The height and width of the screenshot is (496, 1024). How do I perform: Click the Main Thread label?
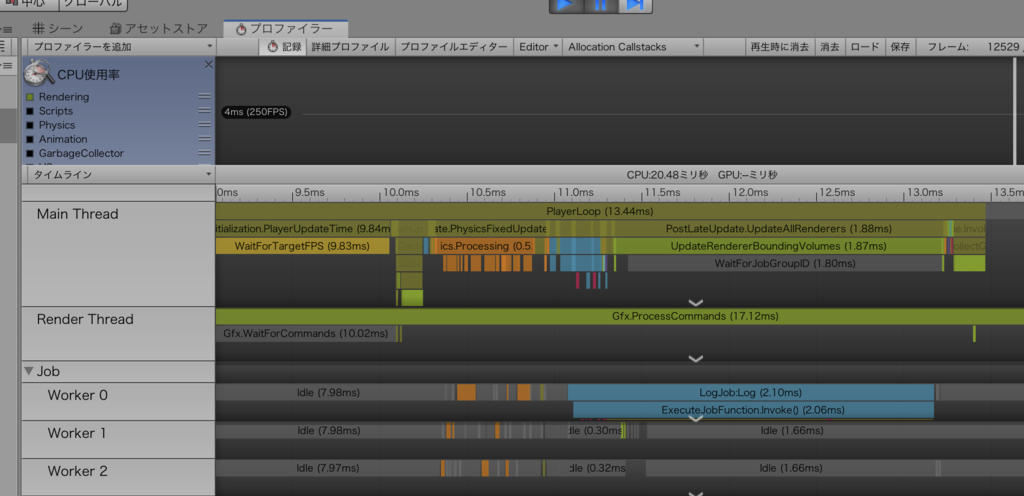(78, 214)
